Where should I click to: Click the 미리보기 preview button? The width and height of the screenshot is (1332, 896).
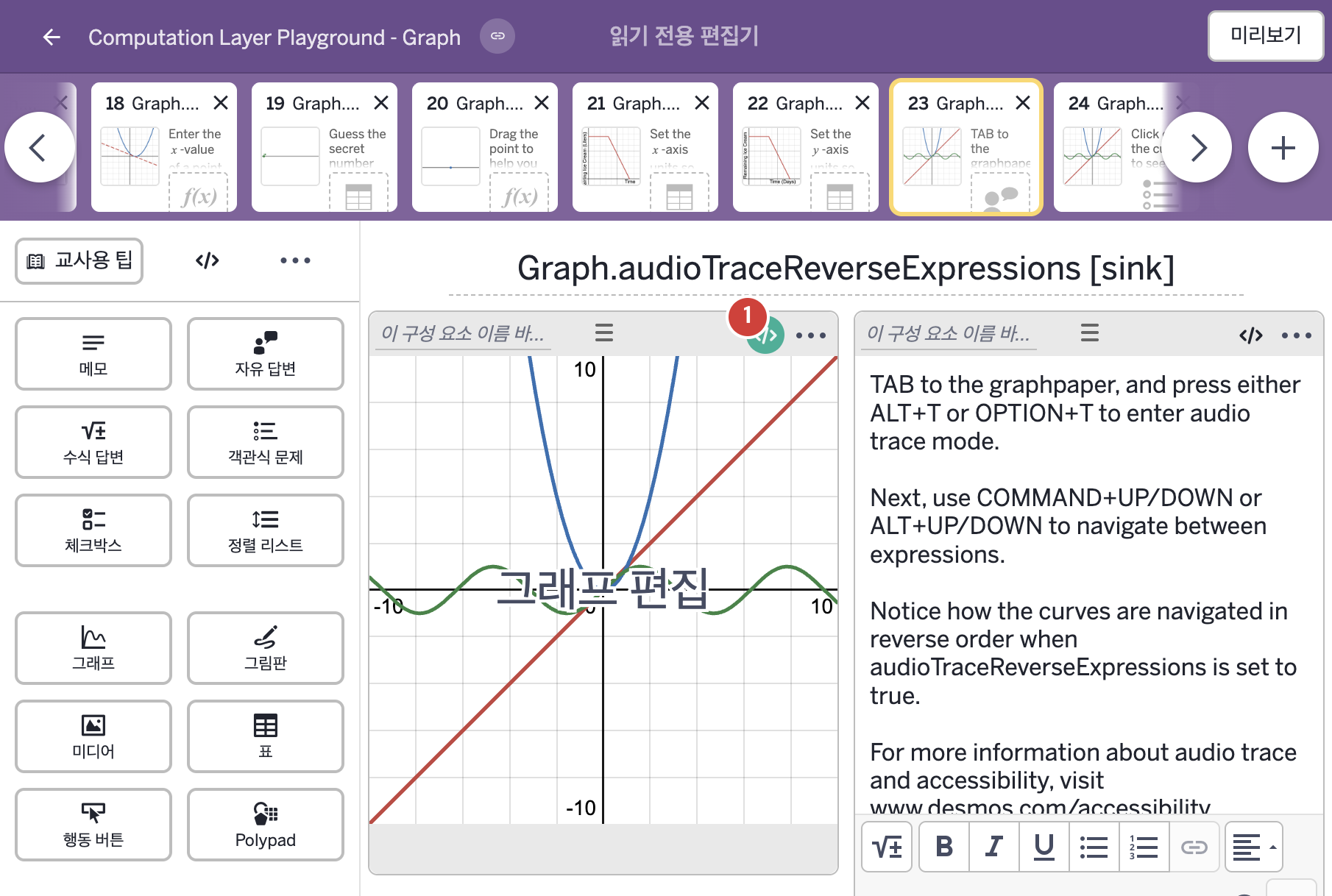tap(1266, 35)
